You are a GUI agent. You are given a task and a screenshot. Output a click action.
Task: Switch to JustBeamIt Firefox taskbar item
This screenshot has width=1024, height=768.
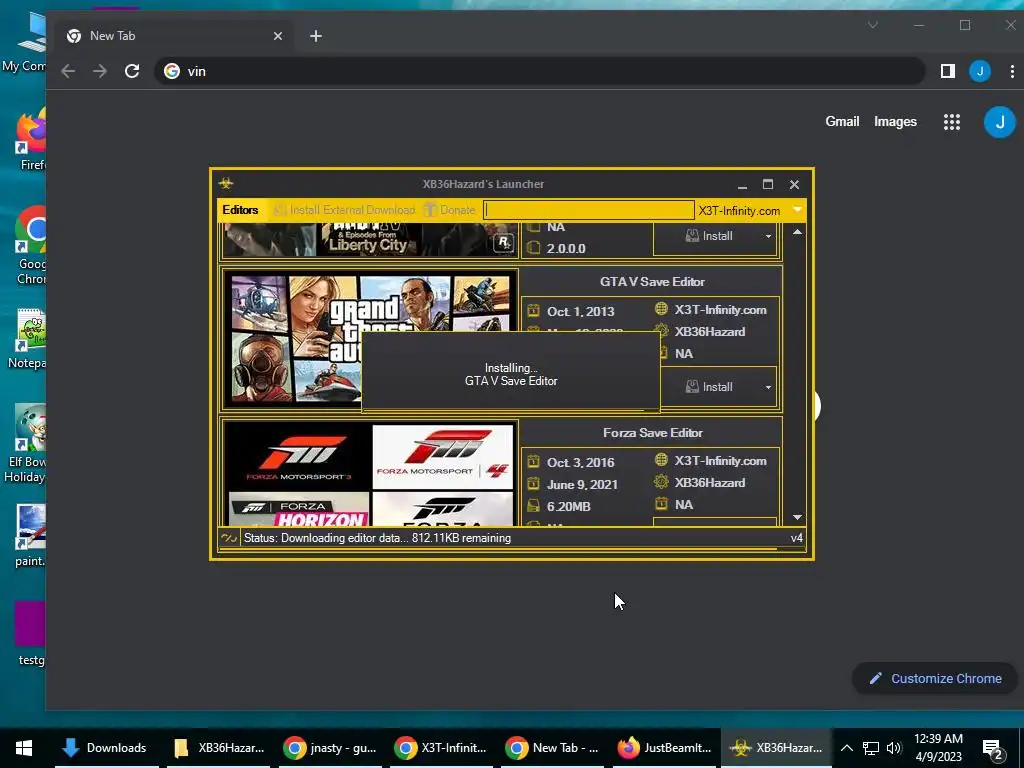[664, 748]
